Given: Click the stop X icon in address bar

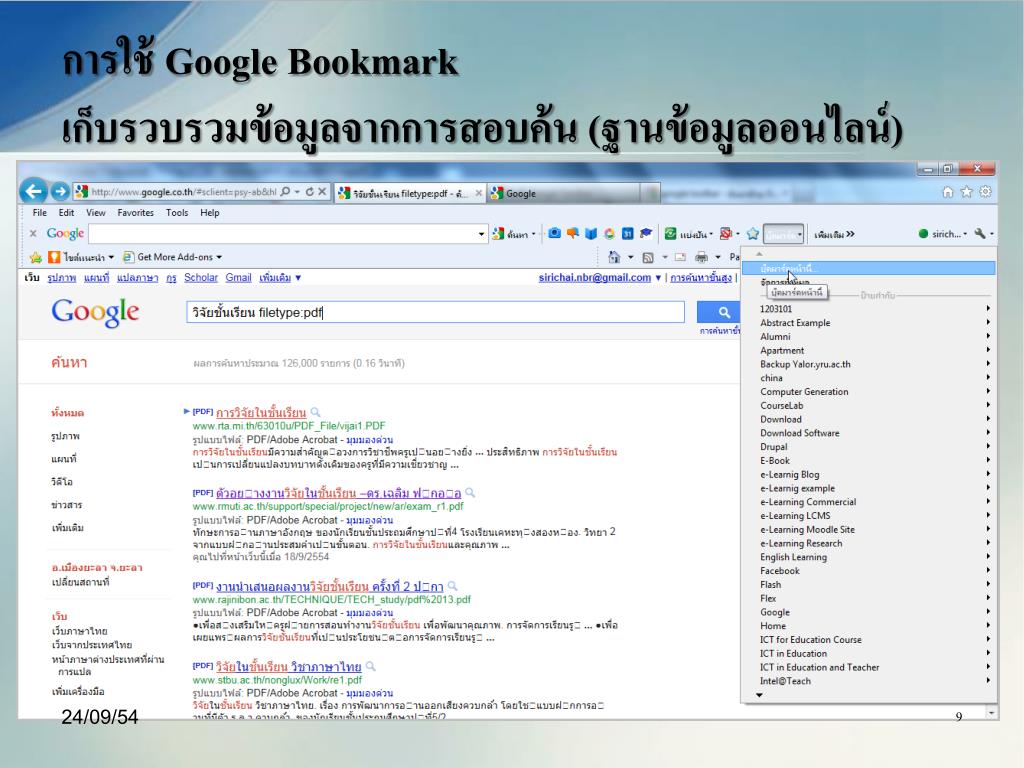Looking at the screenshot, I should 322,192.
